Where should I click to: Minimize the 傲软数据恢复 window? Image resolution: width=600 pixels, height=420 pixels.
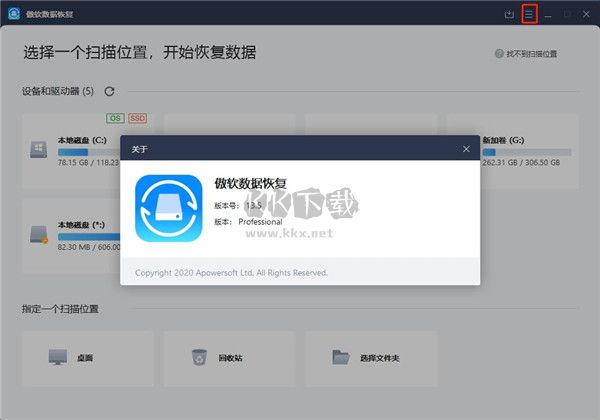548,14
